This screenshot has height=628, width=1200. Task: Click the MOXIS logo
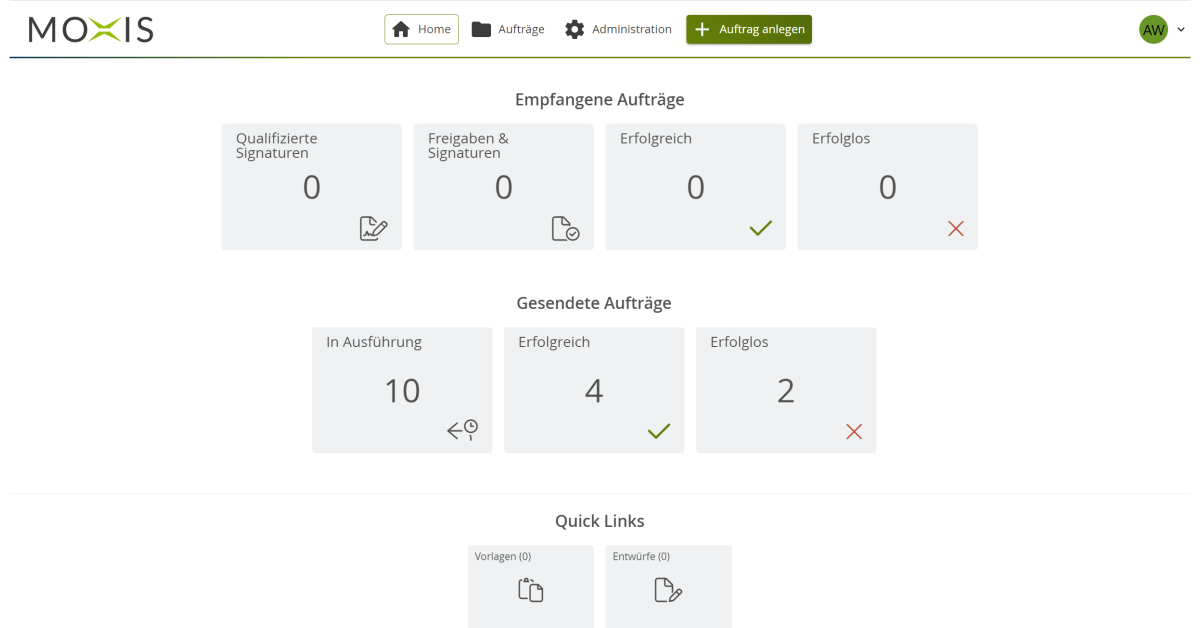tap(91, 30)
